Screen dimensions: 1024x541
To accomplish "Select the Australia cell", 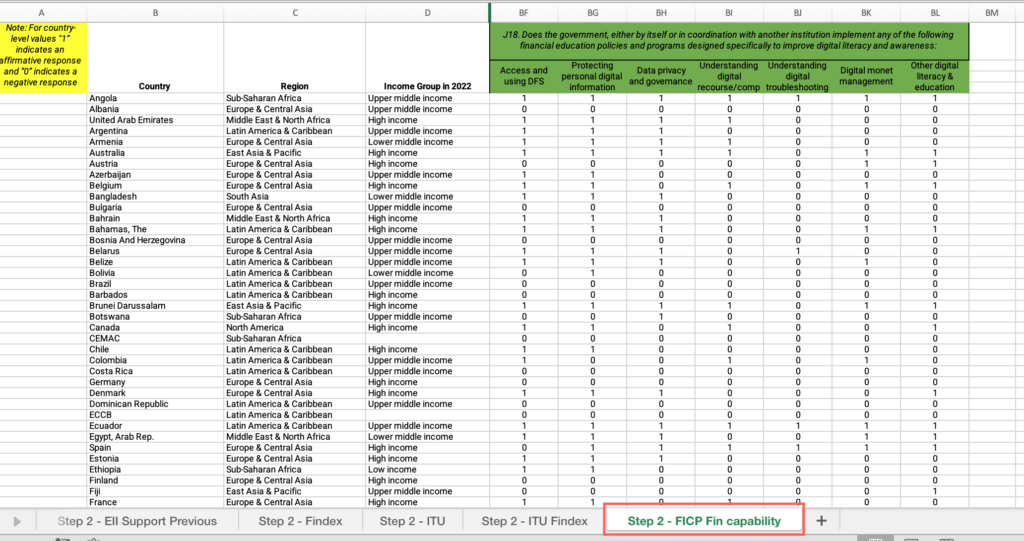I will [x=155, y=153].
